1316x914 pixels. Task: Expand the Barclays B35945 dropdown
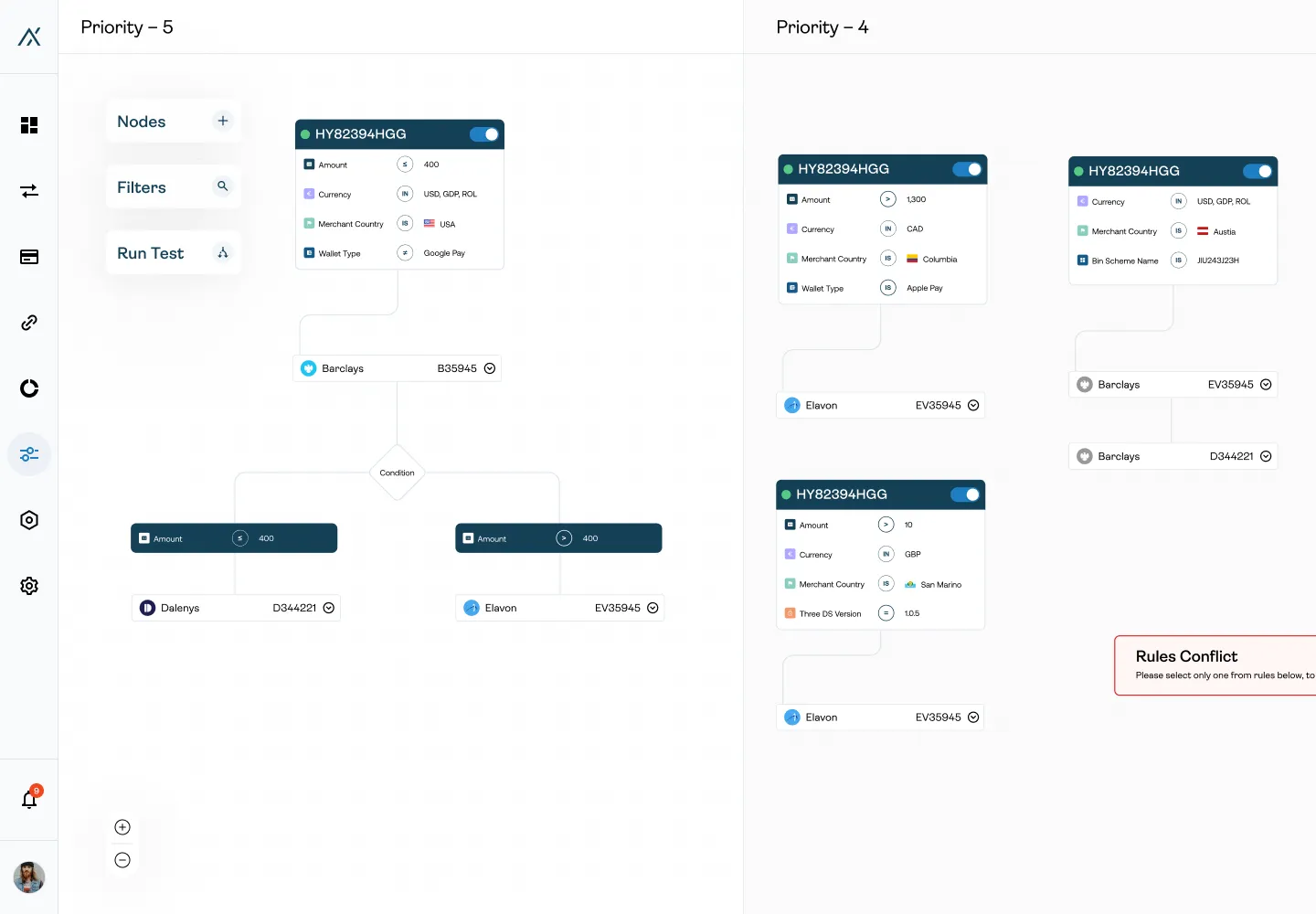[x=490, y=368]
